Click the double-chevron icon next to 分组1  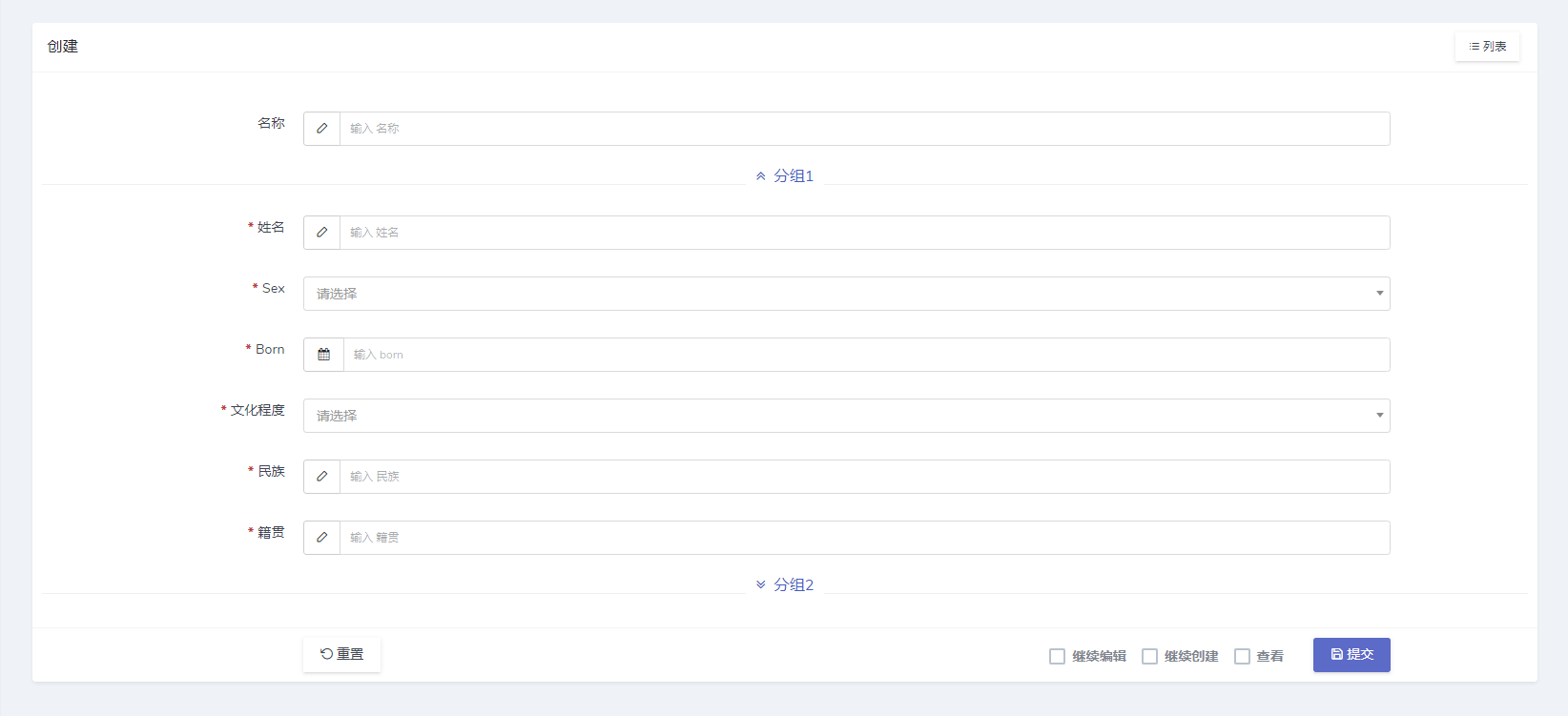coord(761,176)
